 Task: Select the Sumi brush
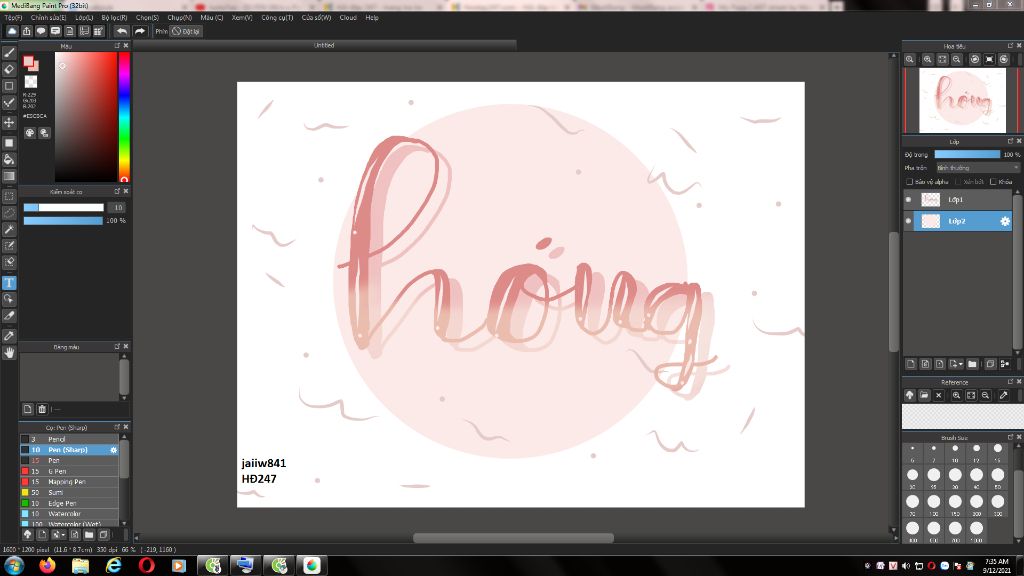(69, 492)
